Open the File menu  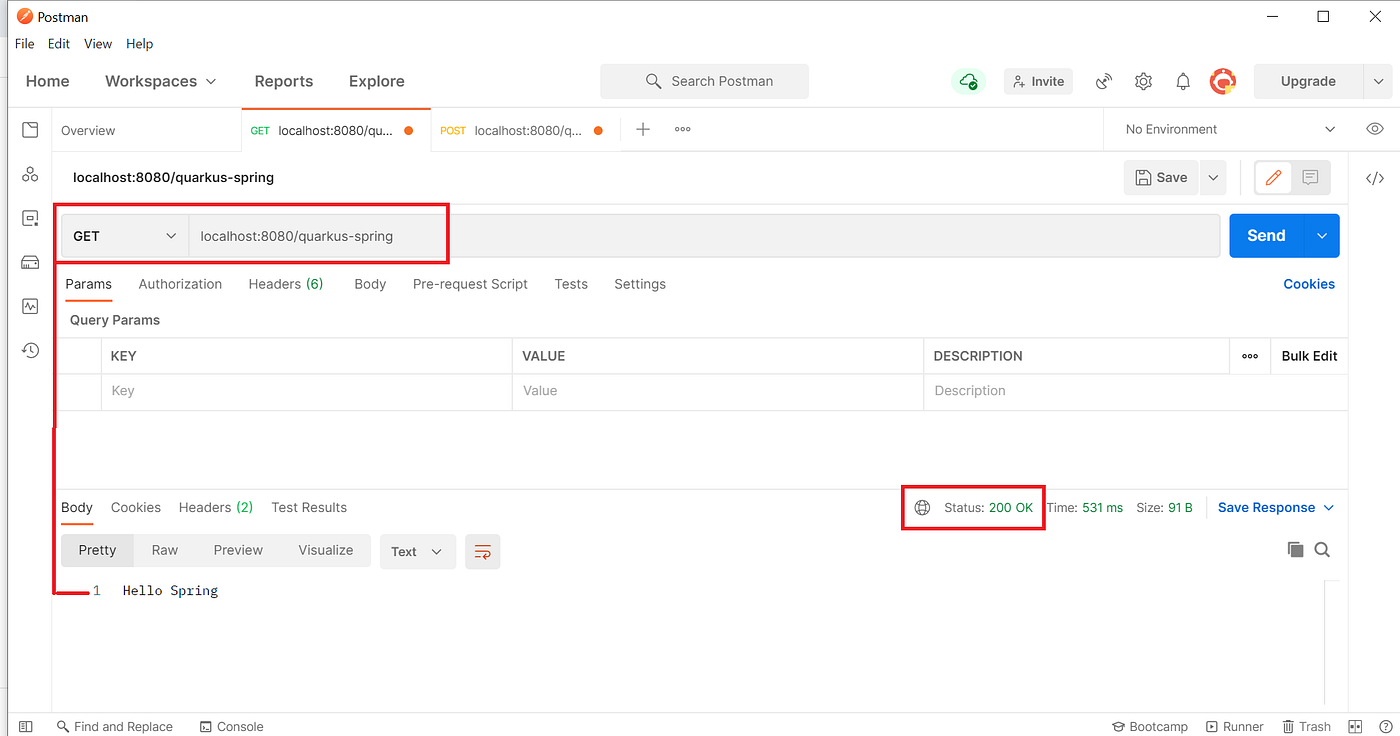pos(25,44)
